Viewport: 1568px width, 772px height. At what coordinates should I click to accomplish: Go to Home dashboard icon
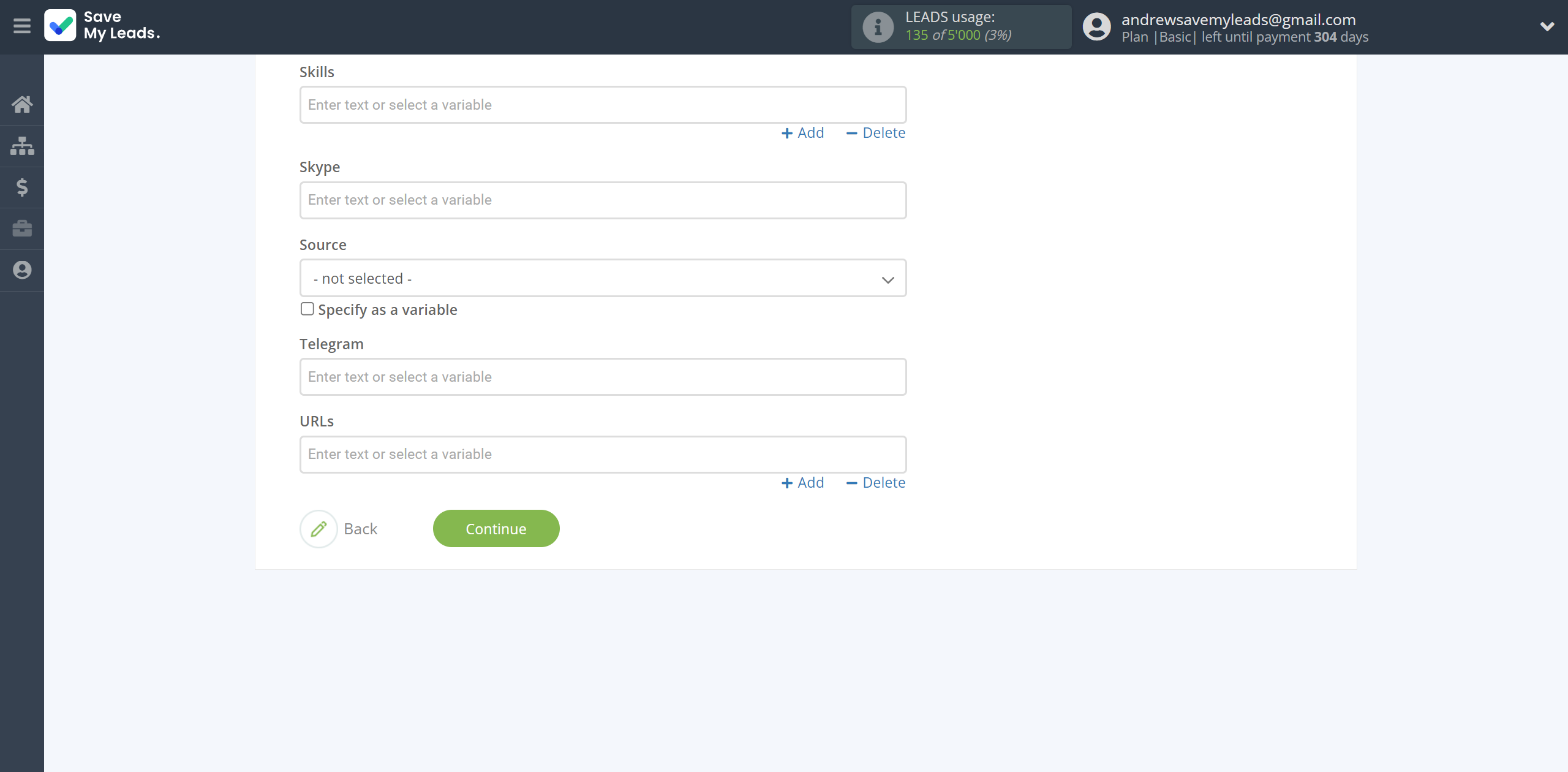point(22,104)
